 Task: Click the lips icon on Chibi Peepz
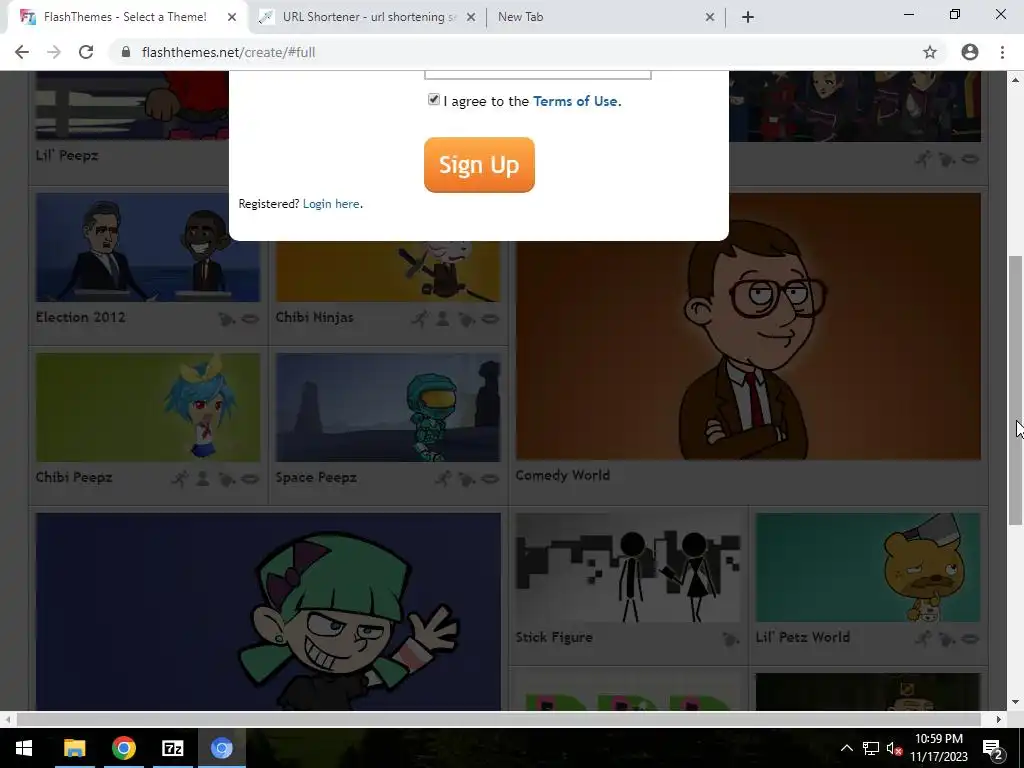click(x=249, y=479)
